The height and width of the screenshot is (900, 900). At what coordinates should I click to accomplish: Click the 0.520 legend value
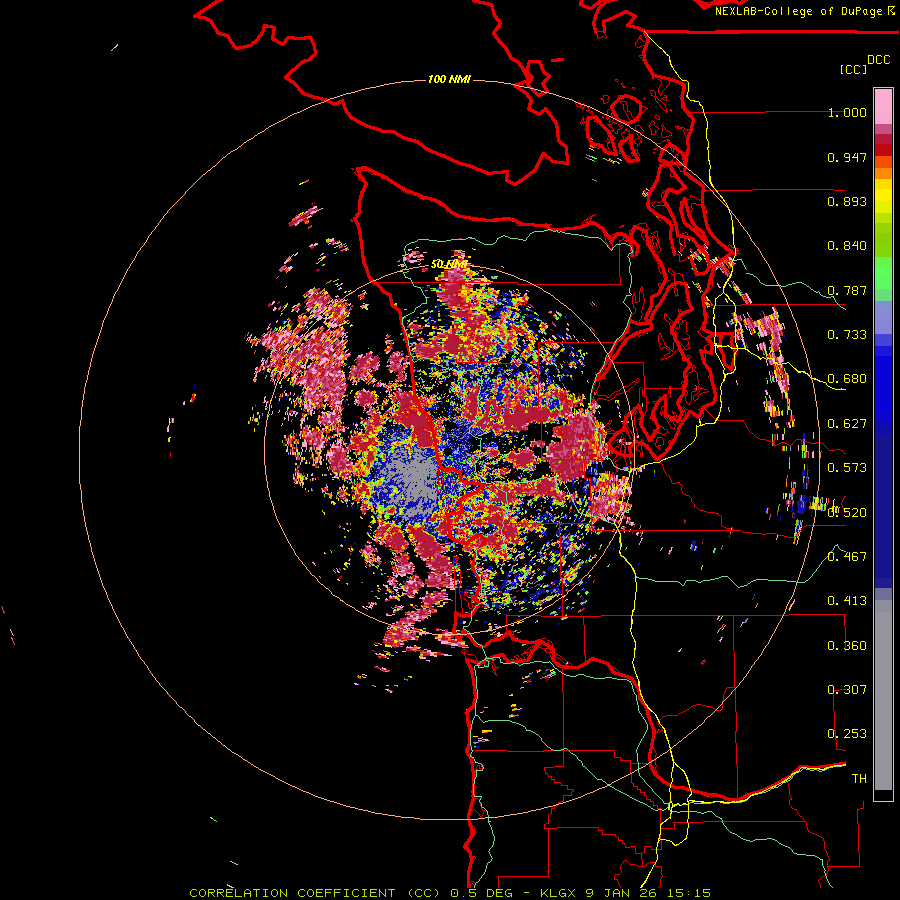(x=847, y=512)
